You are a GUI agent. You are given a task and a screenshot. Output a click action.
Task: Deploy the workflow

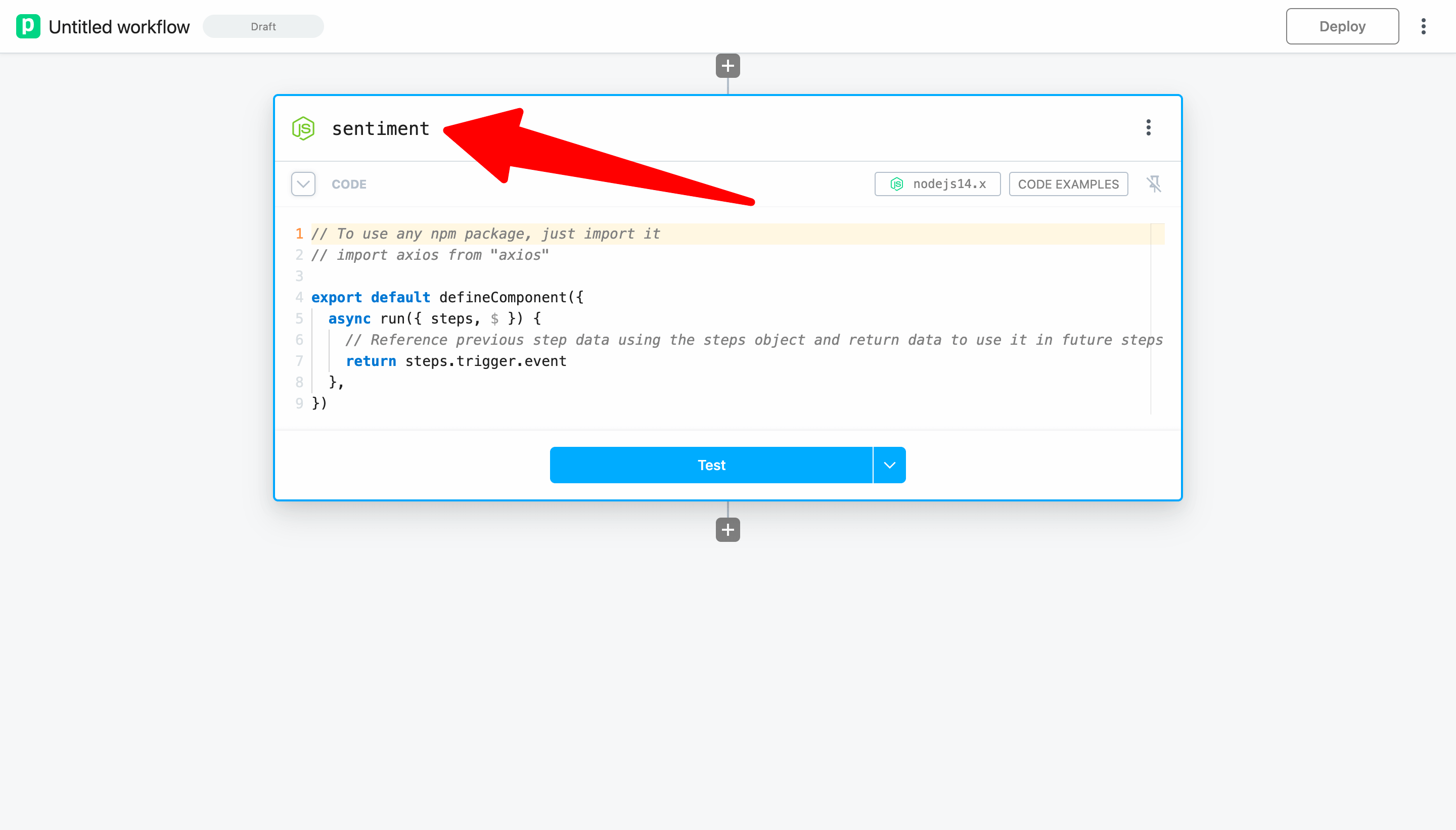tap(1341, 26)
